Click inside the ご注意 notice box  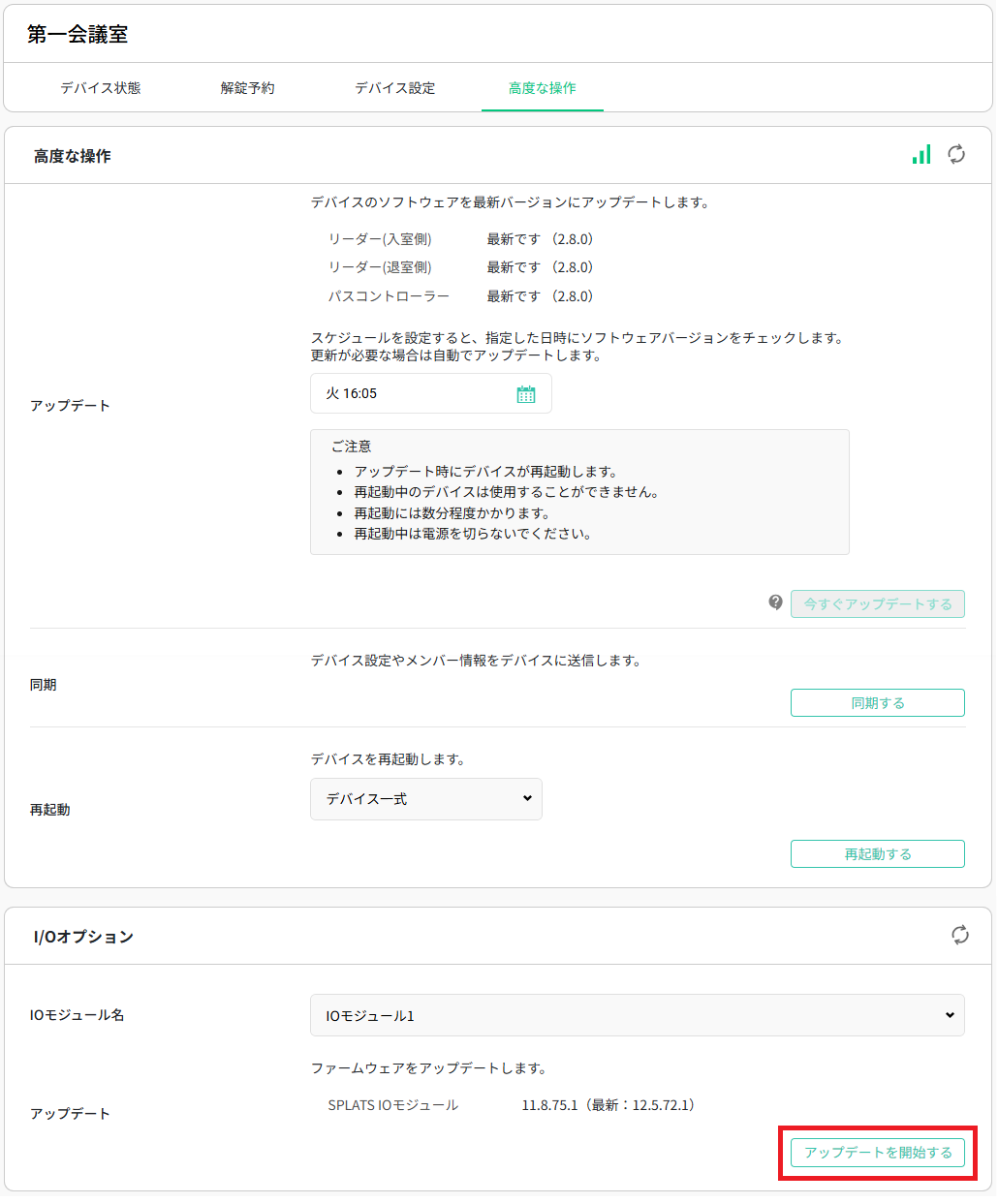pos(579,491)
